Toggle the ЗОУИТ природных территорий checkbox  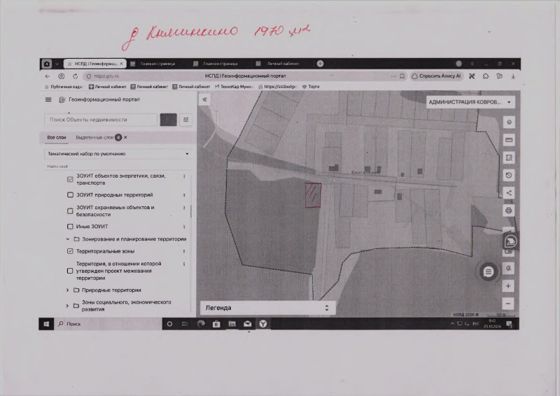pos(70,195)
